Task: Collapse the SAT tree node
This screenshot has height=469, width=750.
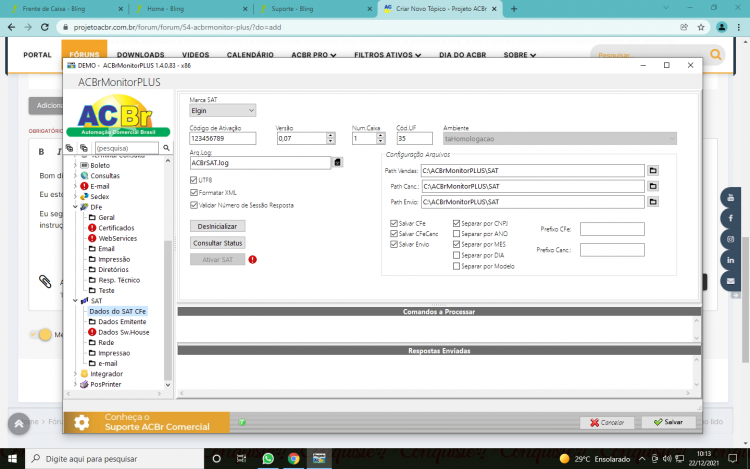Action: pyautogui.click(x=75, y=301)
